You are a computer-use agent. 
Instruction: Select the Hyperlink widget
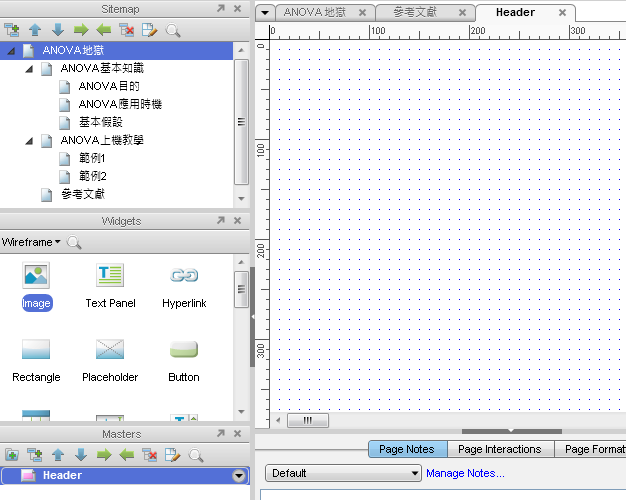(184, 286)
